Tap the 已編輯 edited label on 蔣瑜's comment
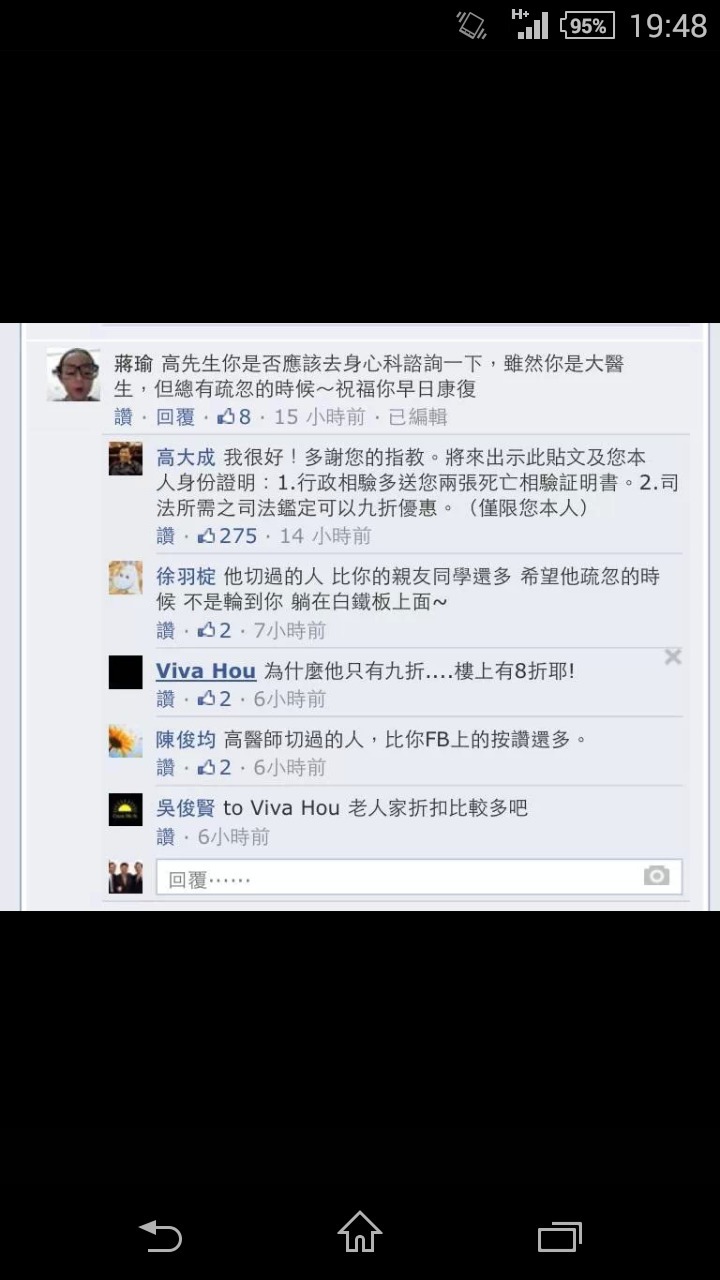This screenshot has height=1280, width=720. (x=417, y=417)
